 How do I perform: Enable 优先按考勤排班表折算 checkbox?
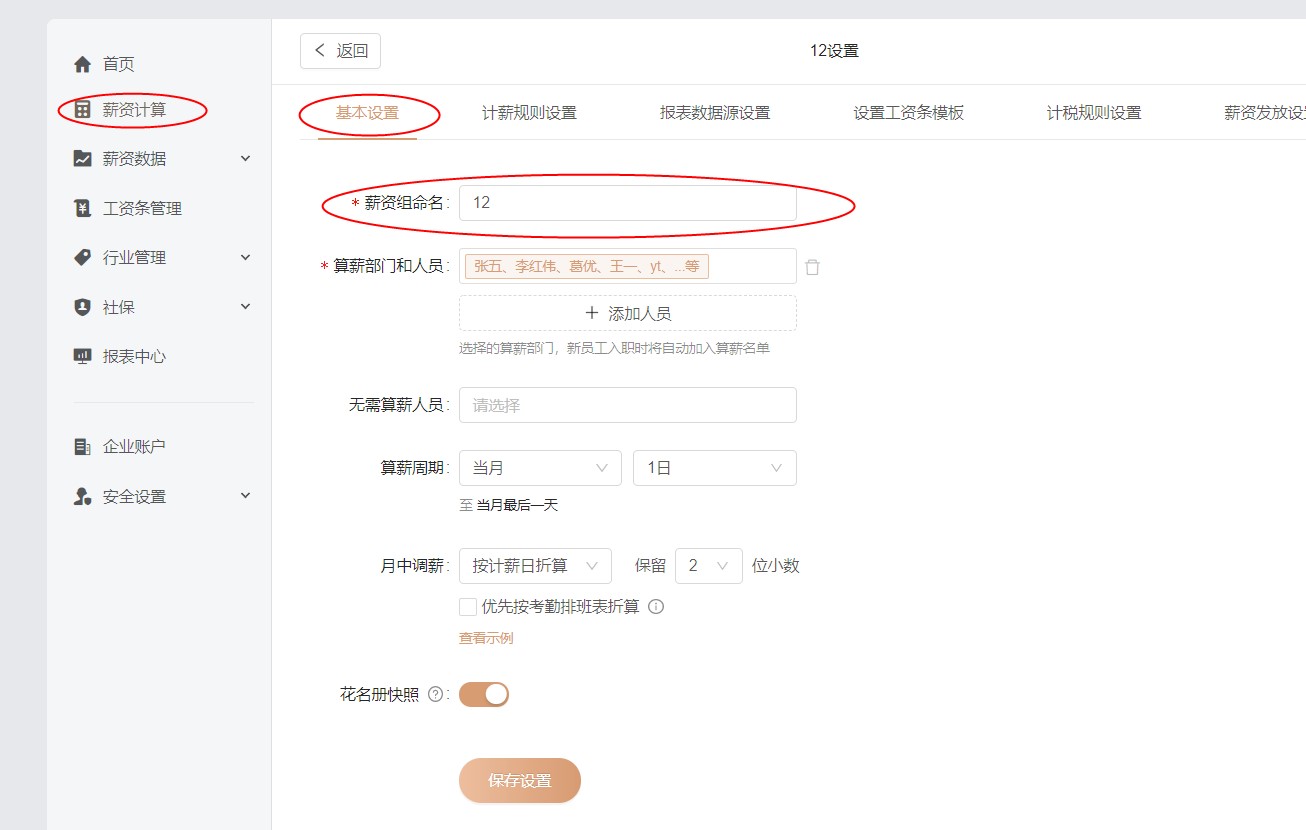[467, 607]
